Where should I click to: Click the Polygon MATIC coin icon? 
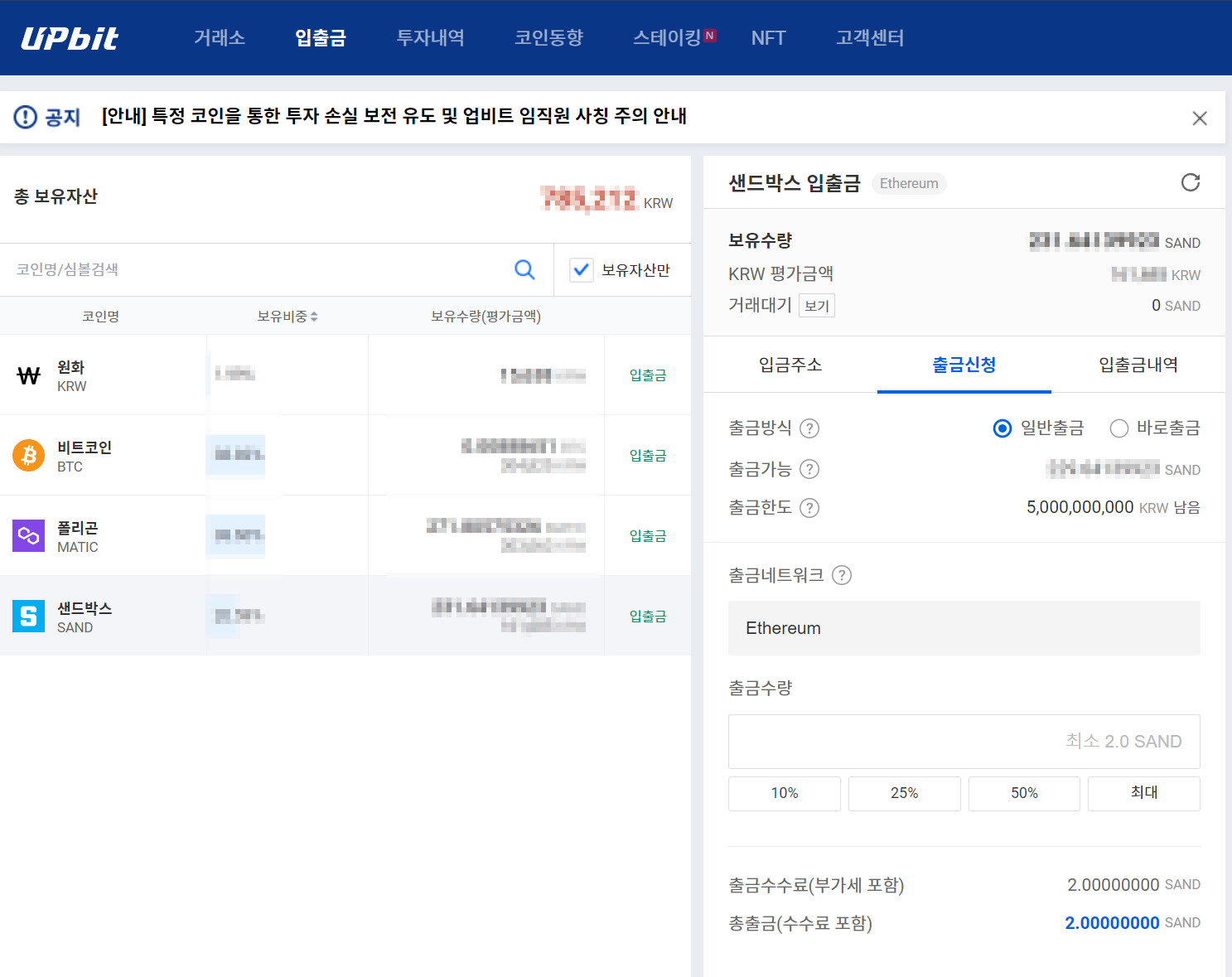coord(28,535)
